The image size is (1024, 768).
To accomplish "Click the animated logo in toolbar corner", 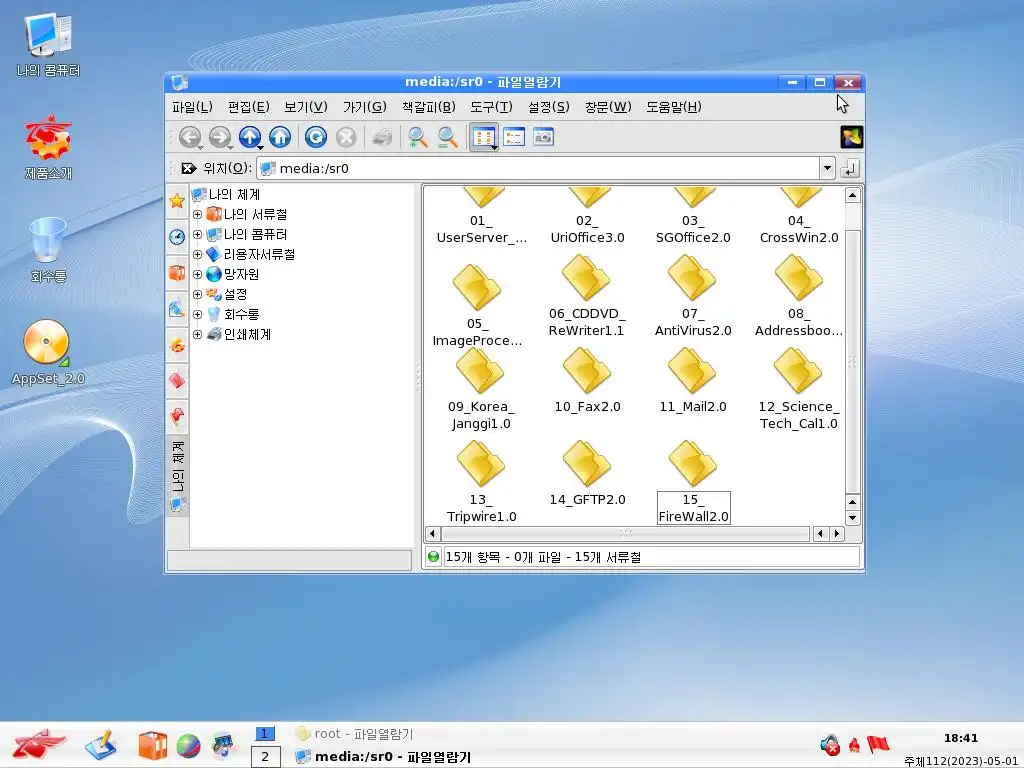I will point(852,137).
